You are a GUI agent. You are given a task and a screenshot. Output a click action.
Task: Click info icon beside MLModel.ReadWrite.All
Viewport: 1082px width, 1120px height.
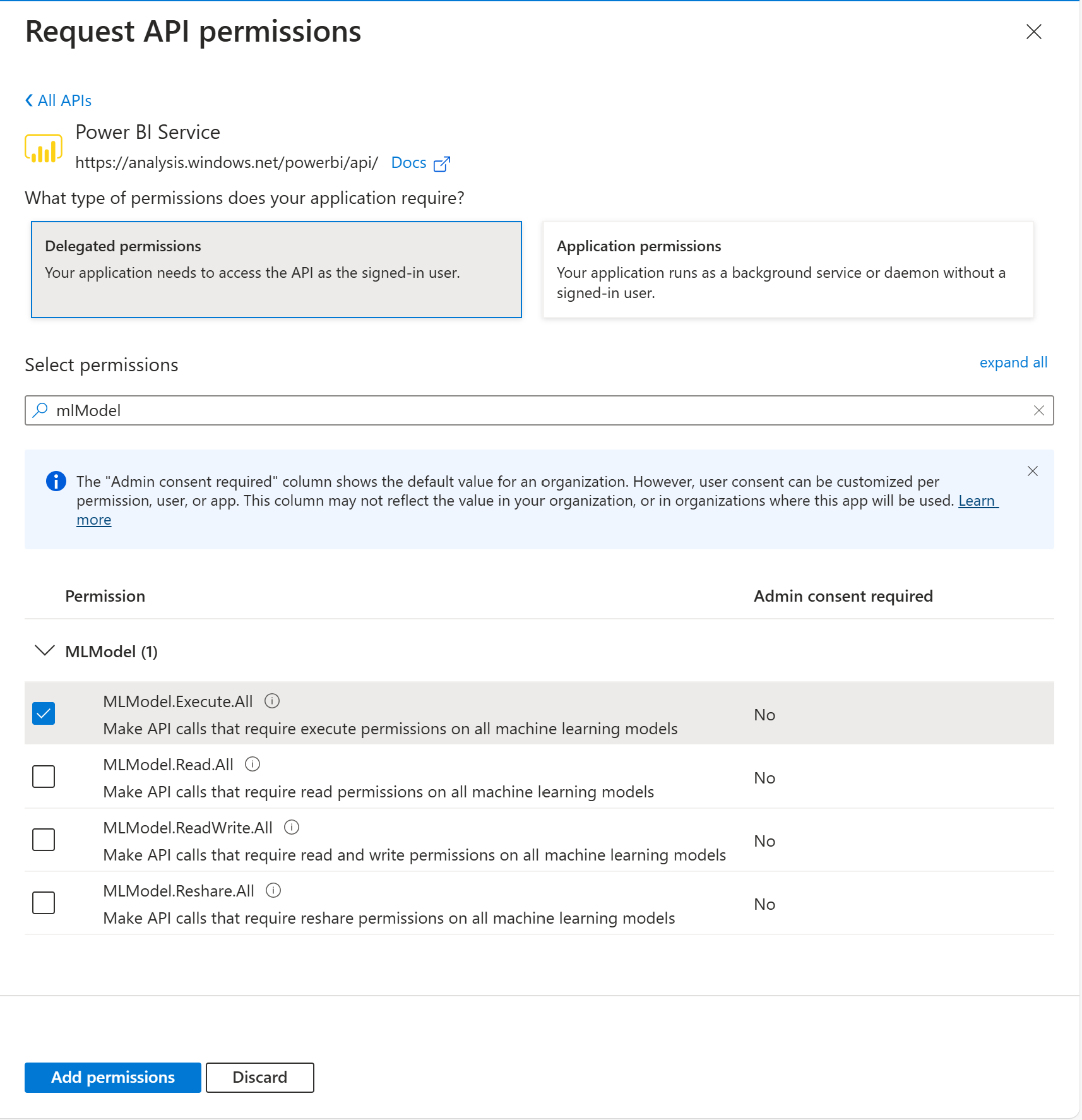(x=292, y=827)
